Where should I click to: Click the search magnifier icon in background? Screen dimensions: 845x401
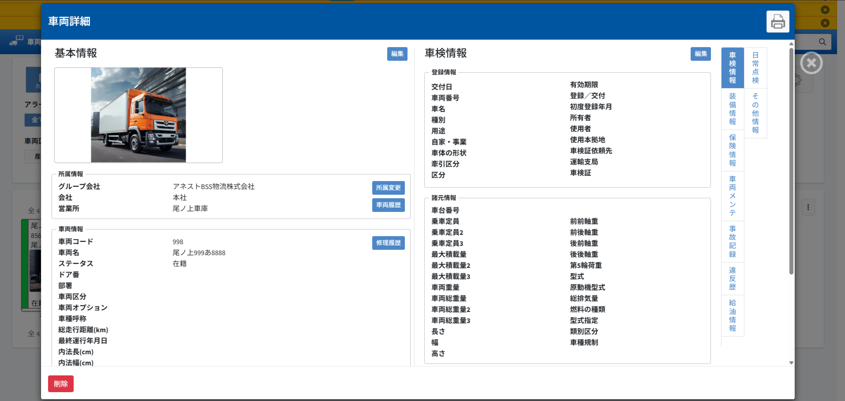point(823,42)
